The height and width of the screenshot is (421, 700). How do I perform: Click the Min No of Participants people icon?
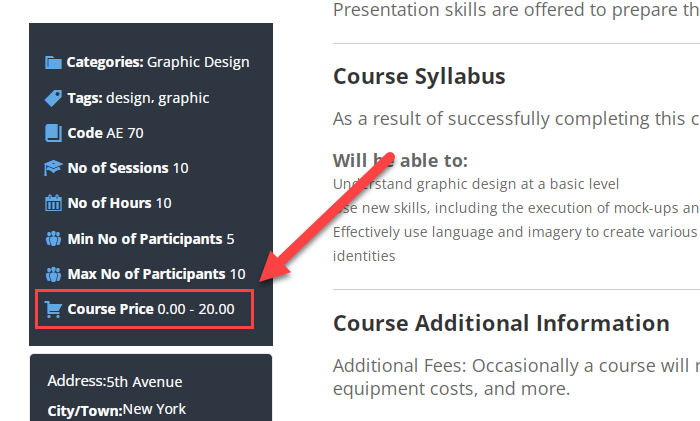(53, 239)
